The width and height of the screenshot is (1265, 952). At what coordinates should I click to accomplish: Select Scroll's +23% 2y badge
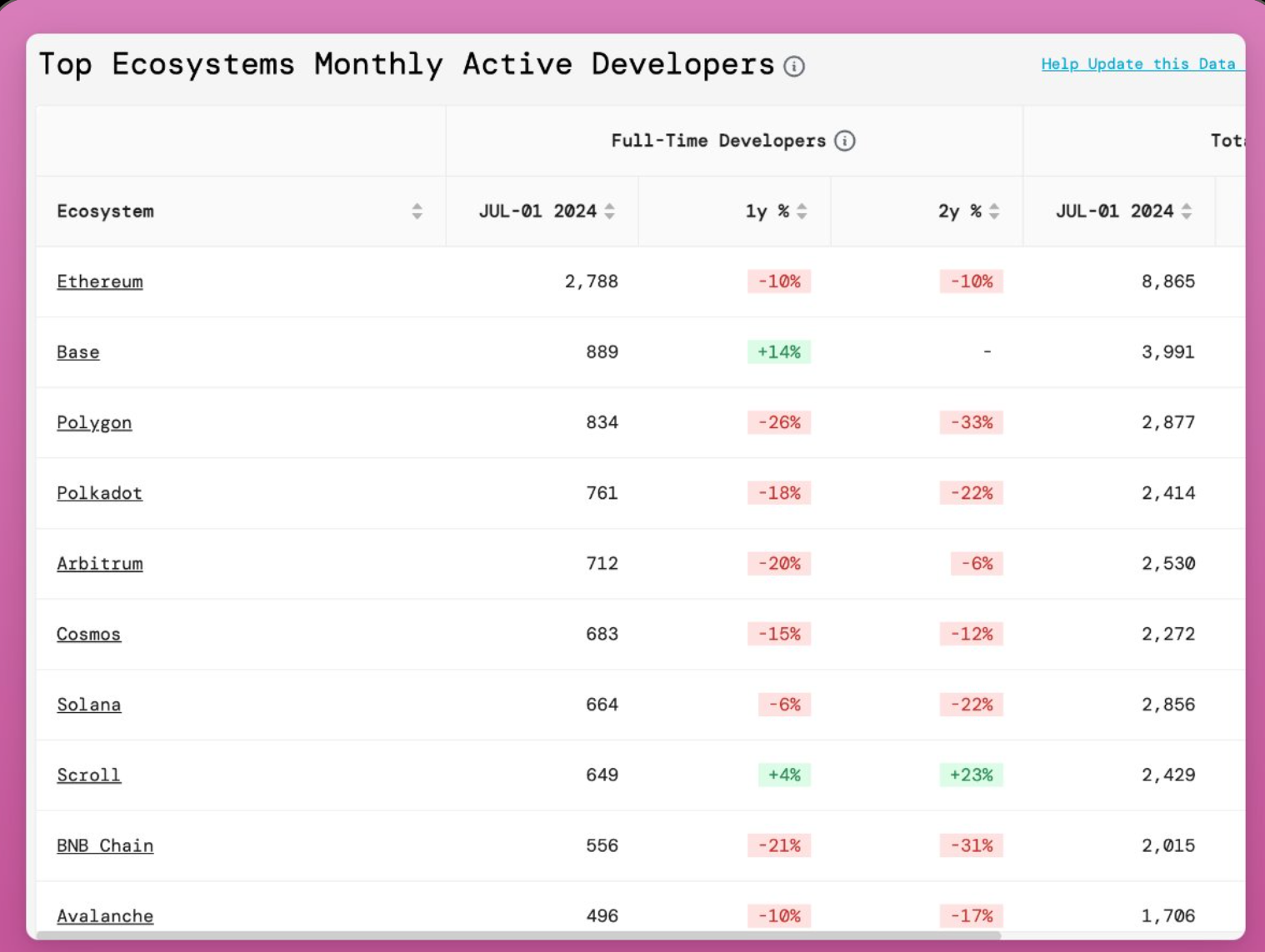pyautogui.click(x=972, y=775)
